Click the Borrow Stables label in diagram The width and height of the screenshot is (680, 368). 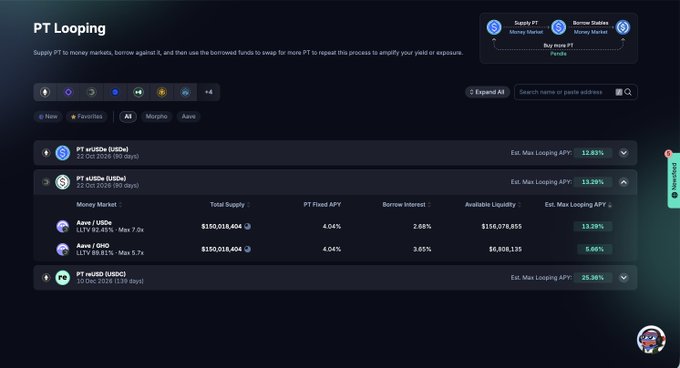(x=590, y=23)
